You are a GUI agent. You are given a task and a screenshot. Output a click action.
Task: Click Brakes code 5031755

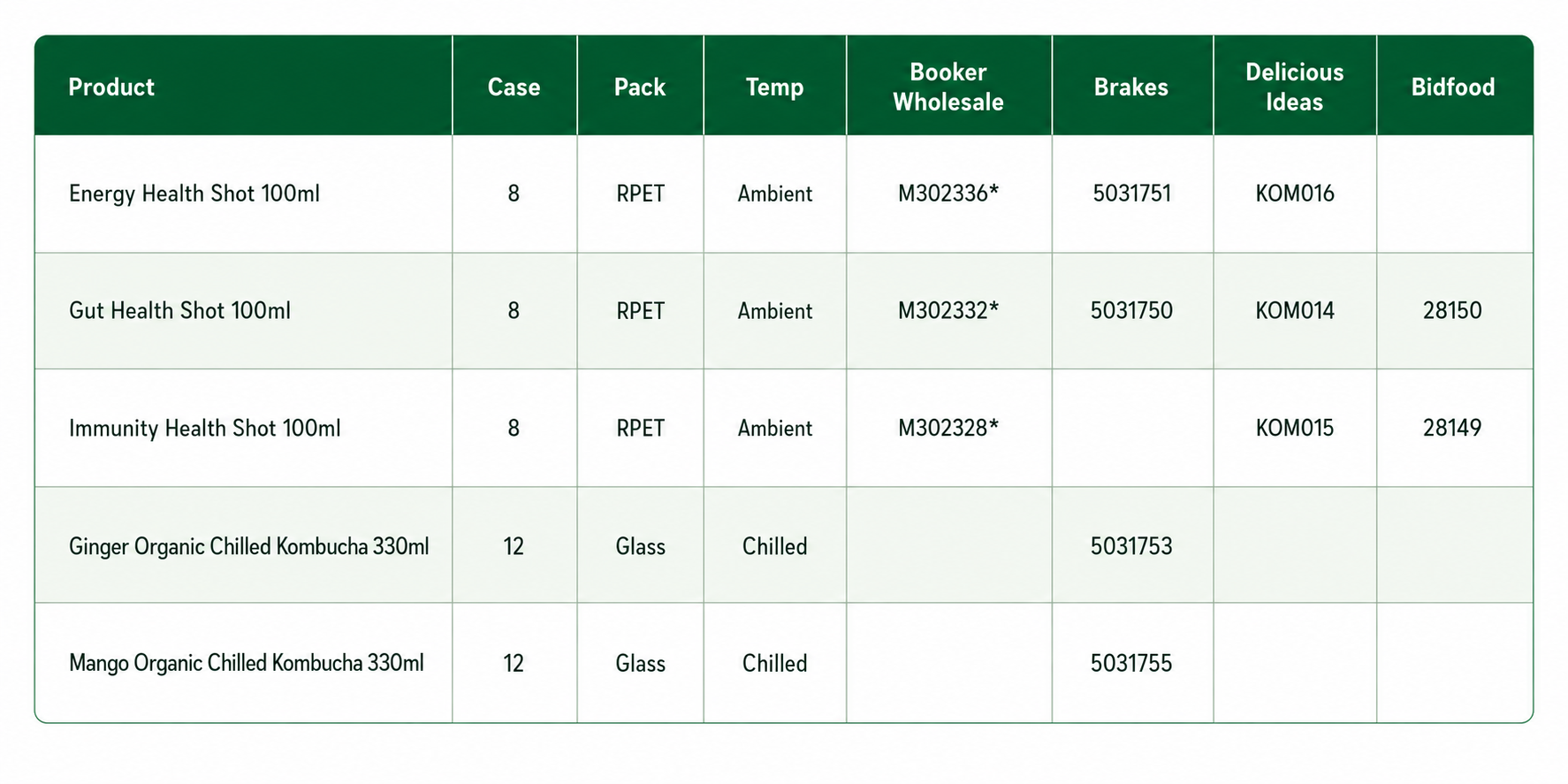coord(1131,663)
